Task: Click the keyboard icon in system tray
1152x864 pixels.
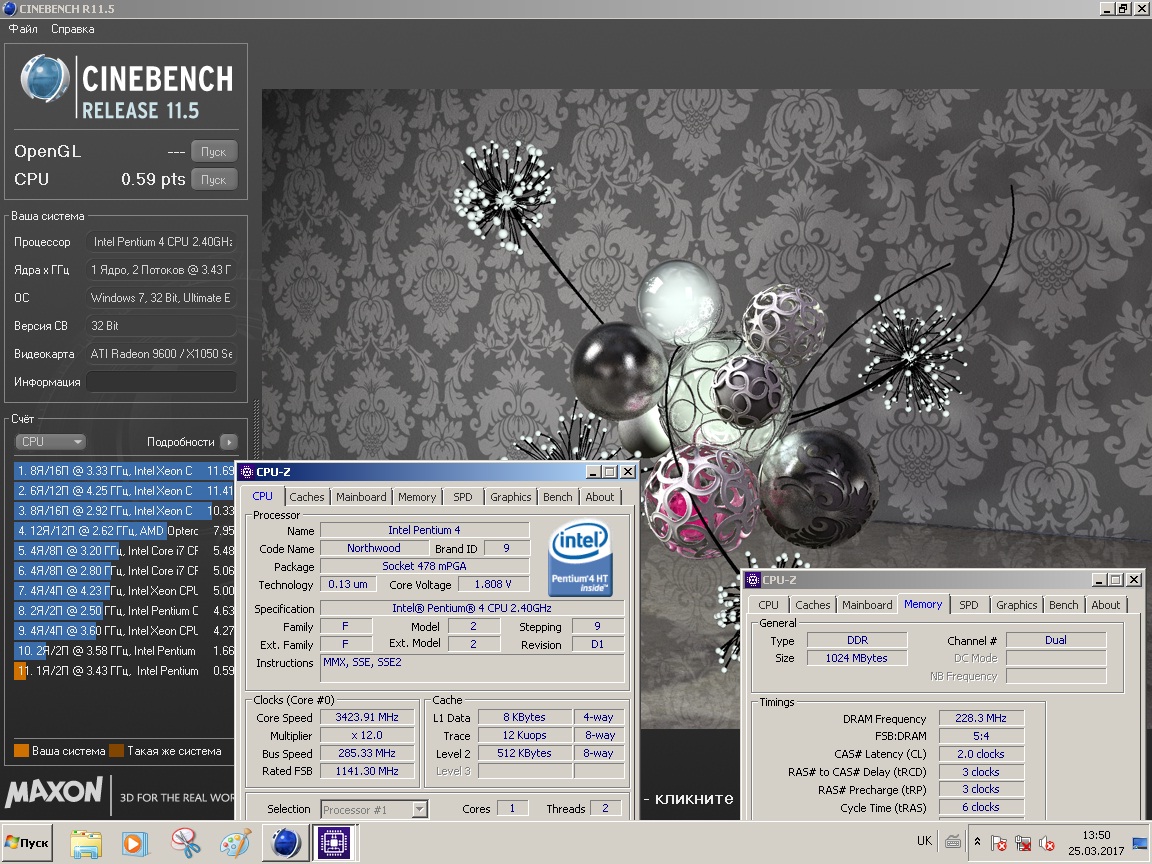Action: point(953,842)
